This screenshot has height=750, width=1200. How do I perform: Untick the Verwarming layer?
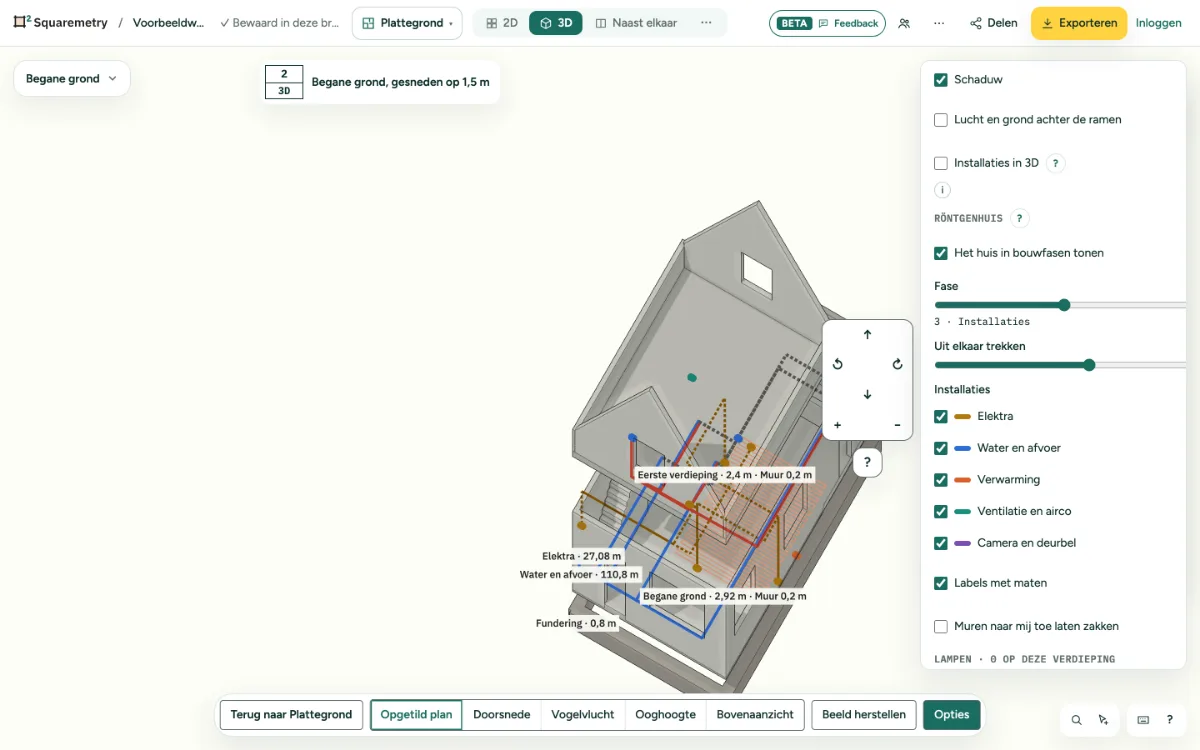[941, 480]
